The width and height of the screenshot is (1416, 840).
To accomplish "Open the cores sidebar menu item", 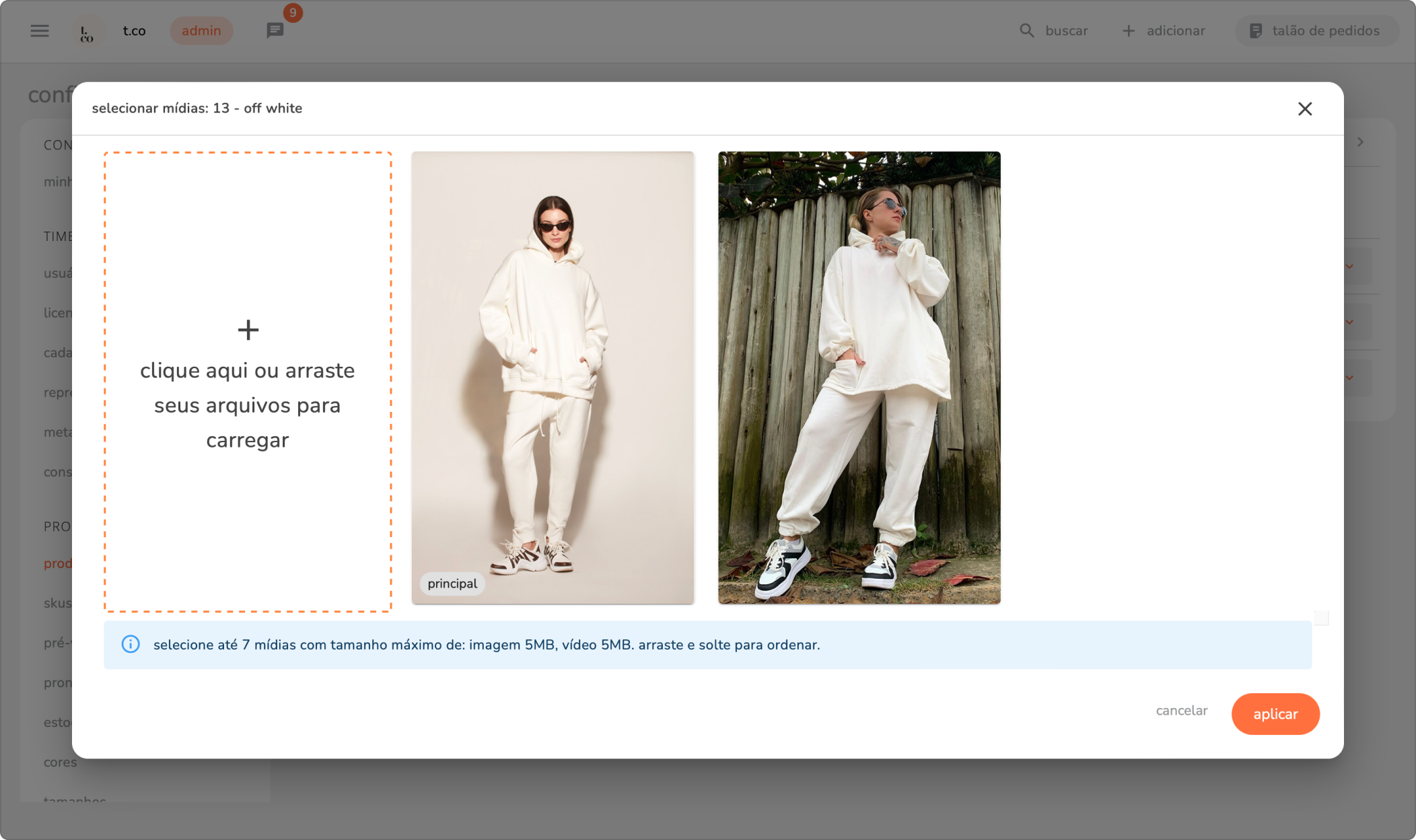I will tap(61, 762).
